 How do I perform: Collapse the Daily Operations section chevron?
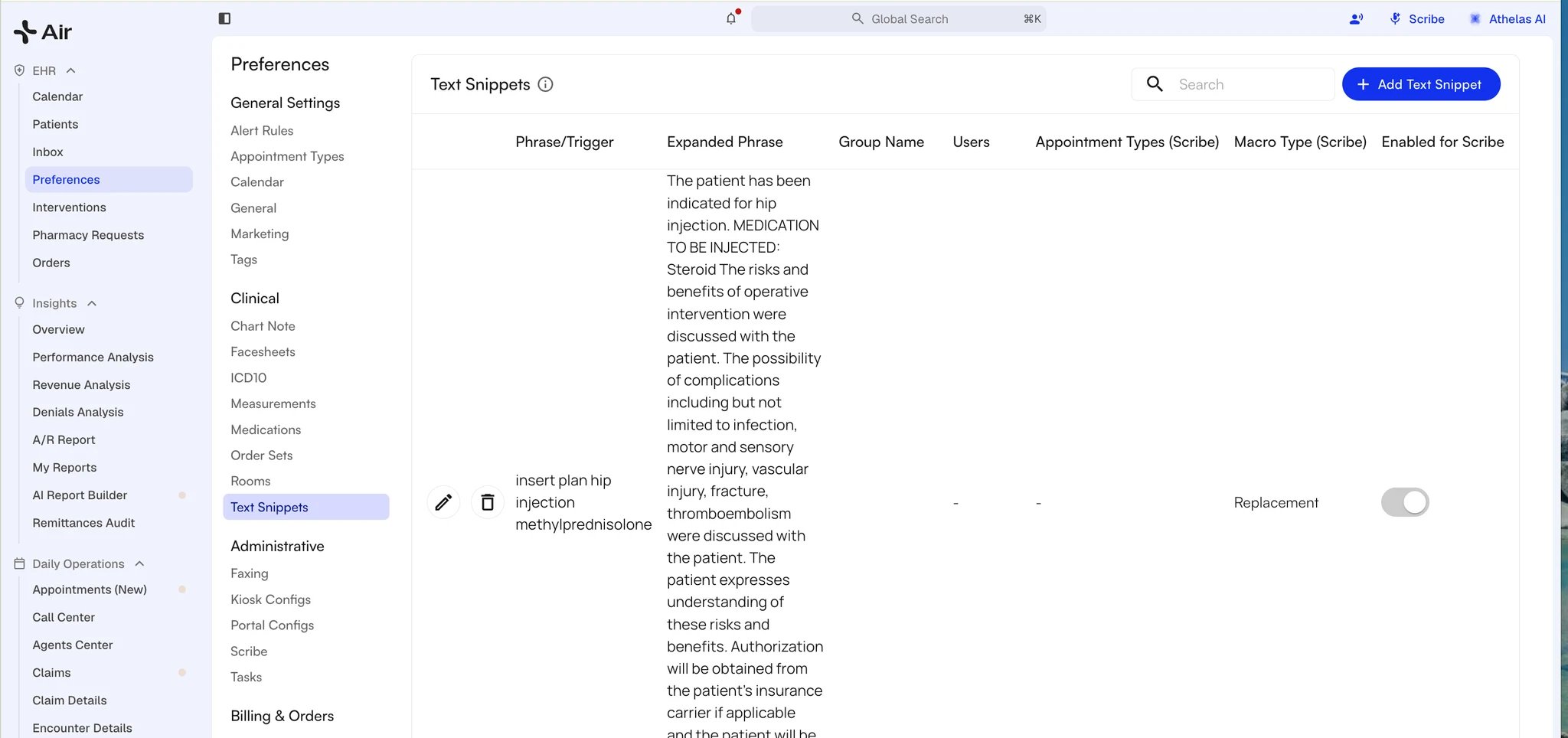(139, 563)
